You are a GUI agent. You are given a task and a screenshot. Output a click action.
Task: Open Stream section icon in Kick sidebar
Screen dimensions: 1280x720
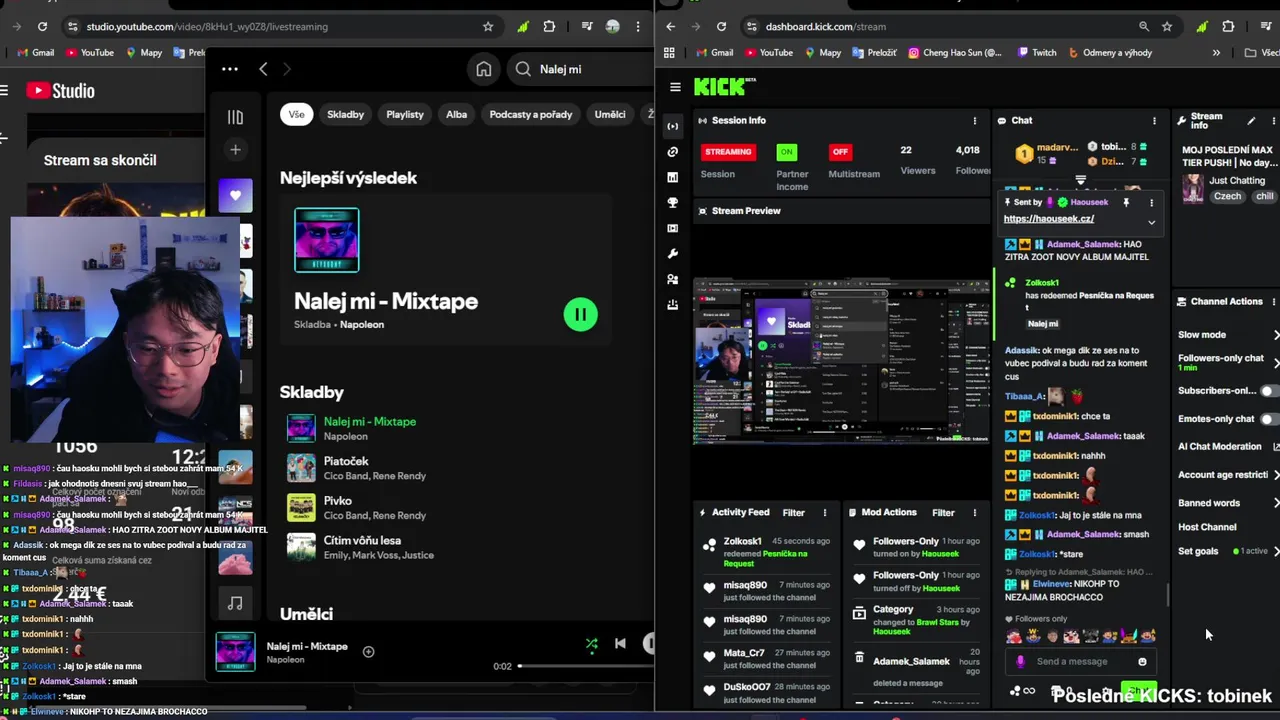673,126
